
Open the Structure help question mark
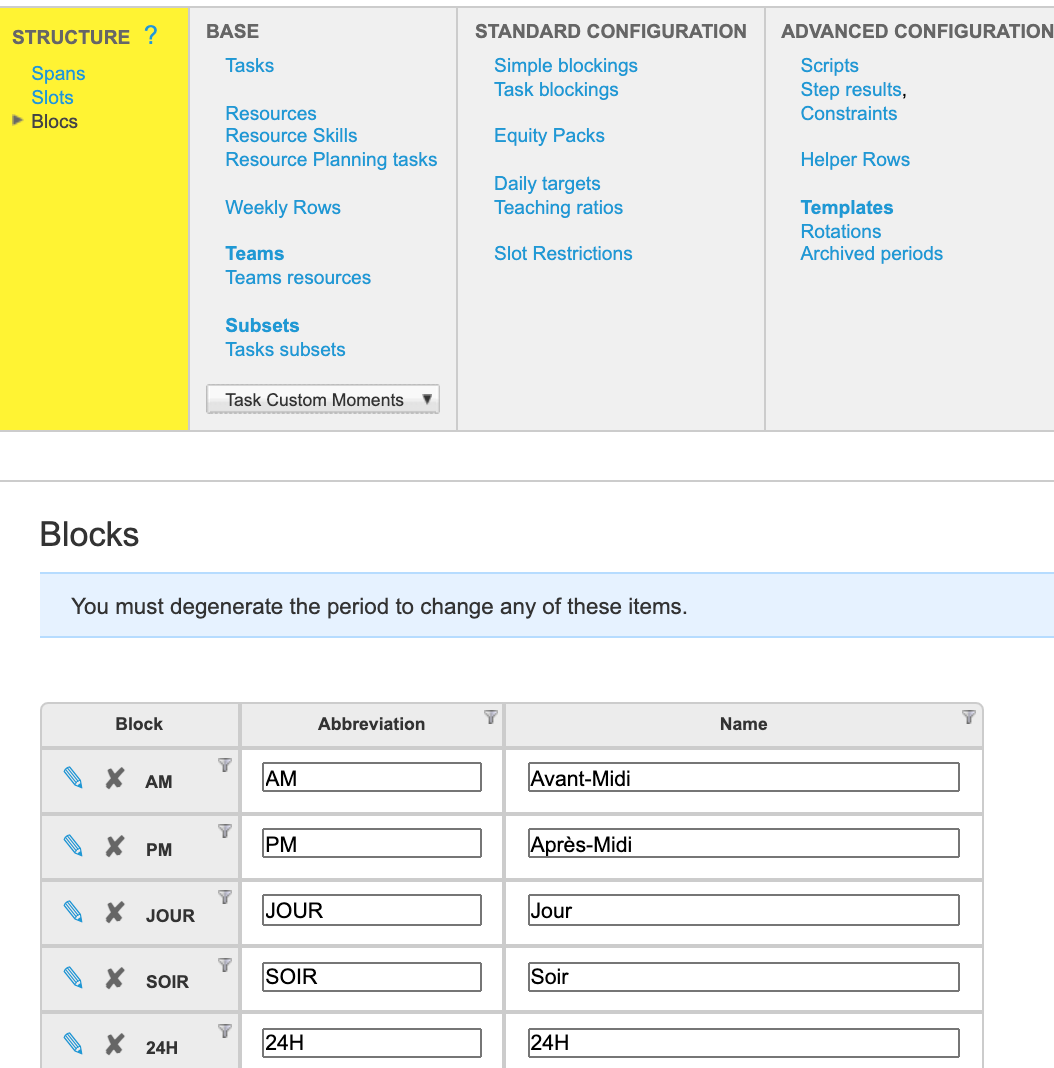point(151,35)
